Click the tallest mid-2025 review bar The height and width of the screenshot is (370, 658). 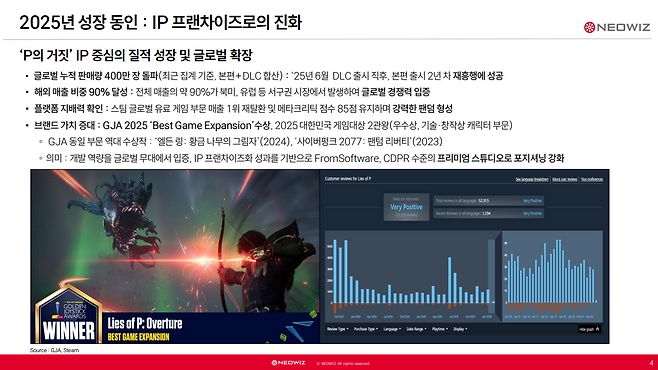point(450,280)
